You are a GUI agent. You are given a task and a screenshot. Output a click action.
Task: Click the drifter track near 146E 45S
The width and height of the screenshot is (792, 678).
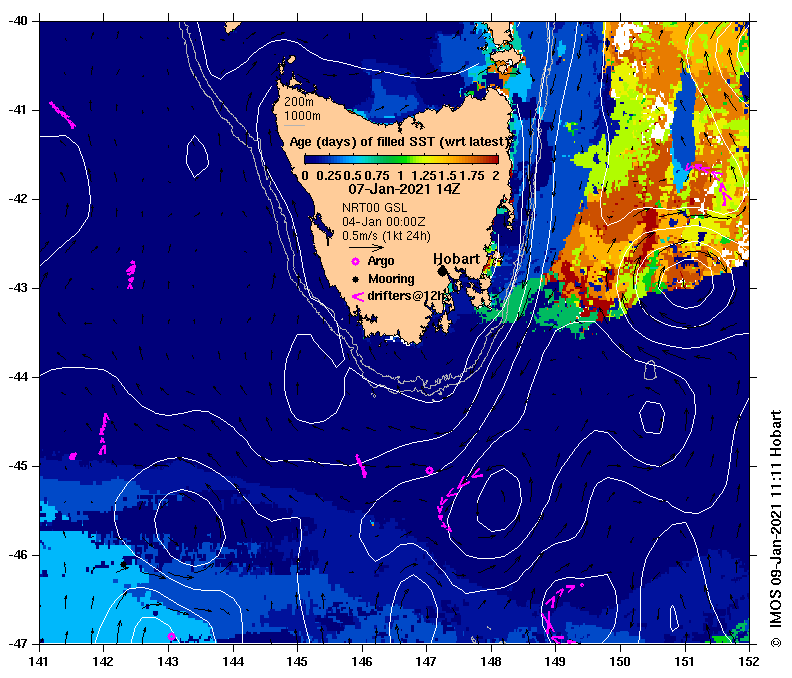click(x=361, y=466)
